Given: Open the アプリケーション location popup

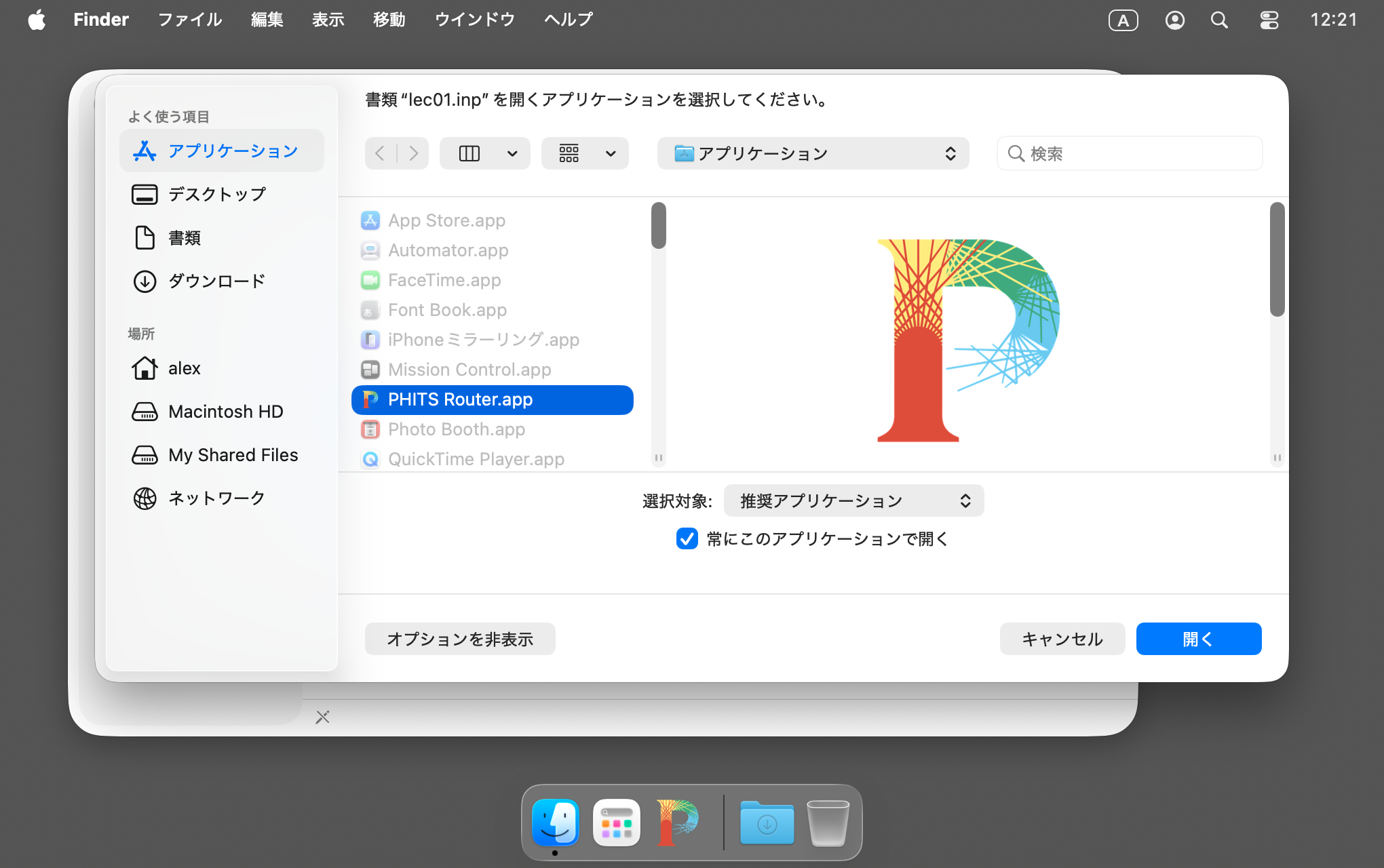Looking at the screenshot, I should tap(813, 153).
